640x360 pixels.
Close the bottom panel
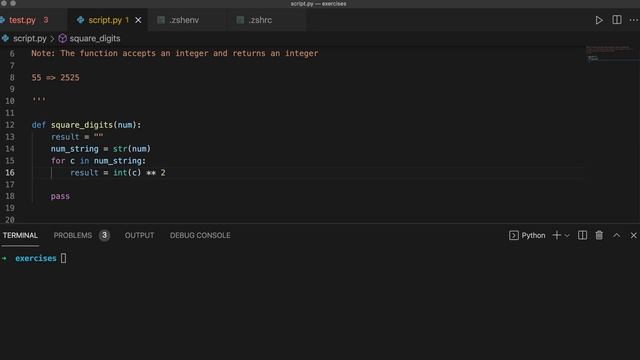coord(633,236)
